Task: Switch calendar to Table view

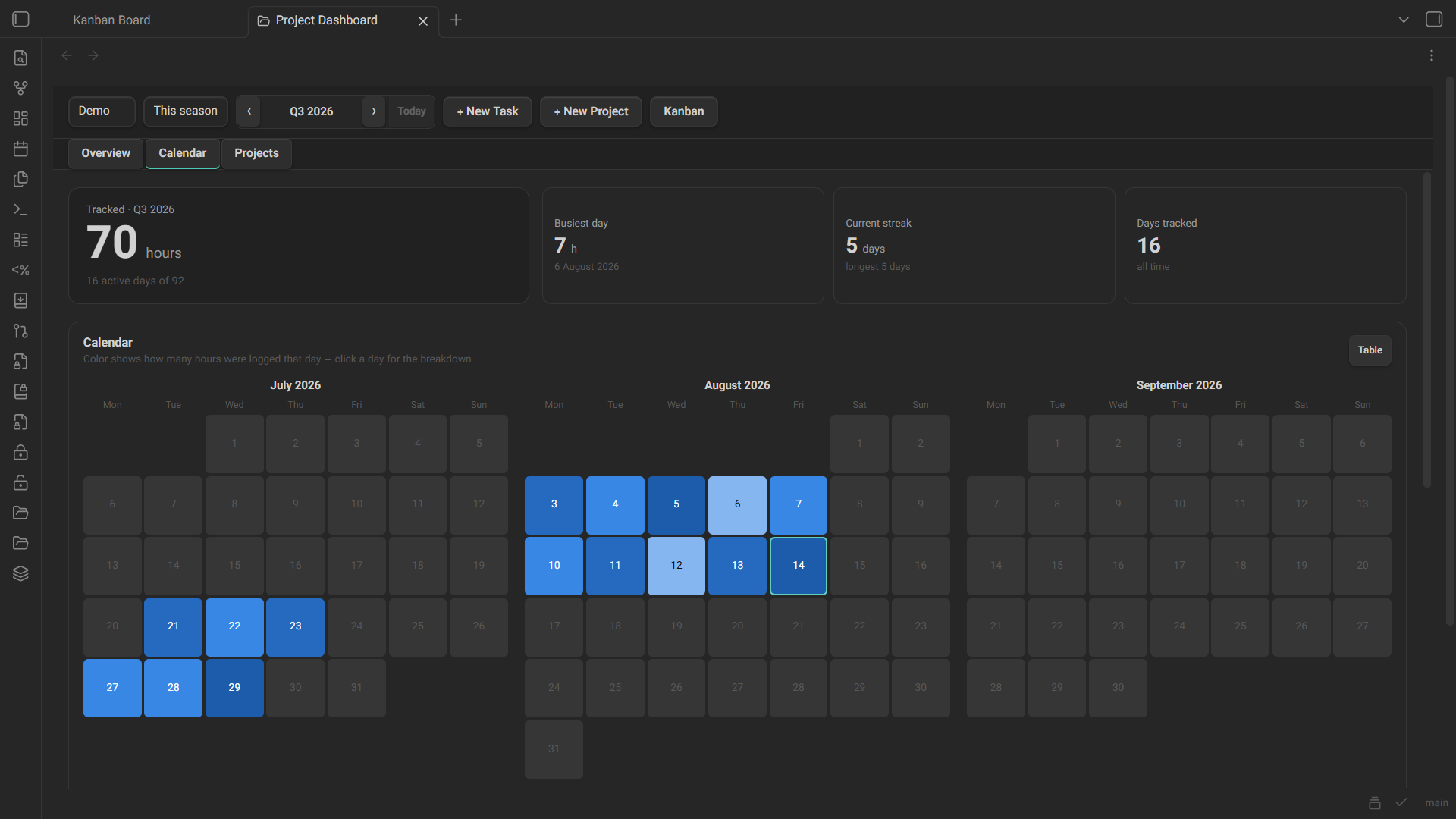Action: (1370, 350)
